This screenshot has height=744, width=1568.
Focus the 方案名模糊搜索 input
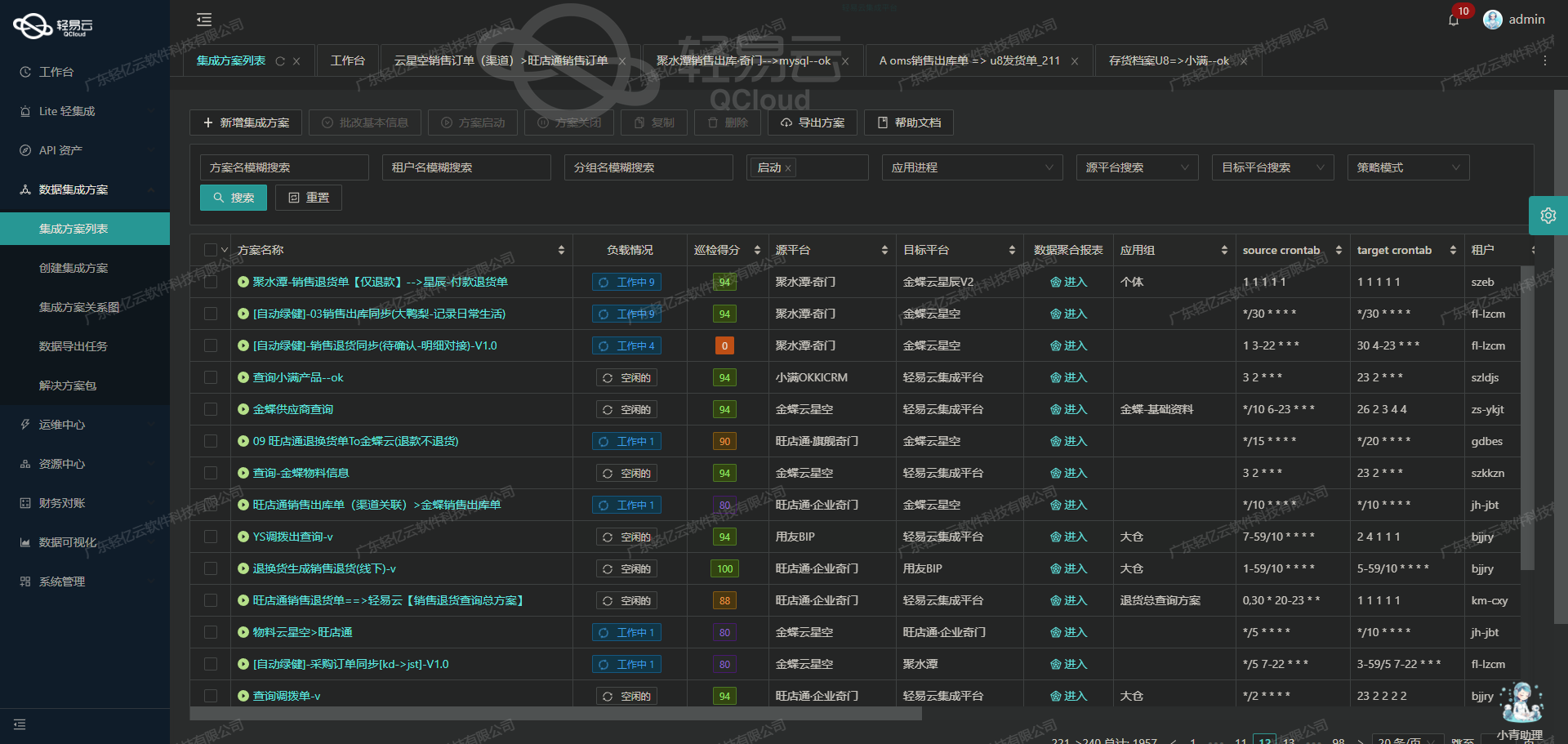pos(284,167)
